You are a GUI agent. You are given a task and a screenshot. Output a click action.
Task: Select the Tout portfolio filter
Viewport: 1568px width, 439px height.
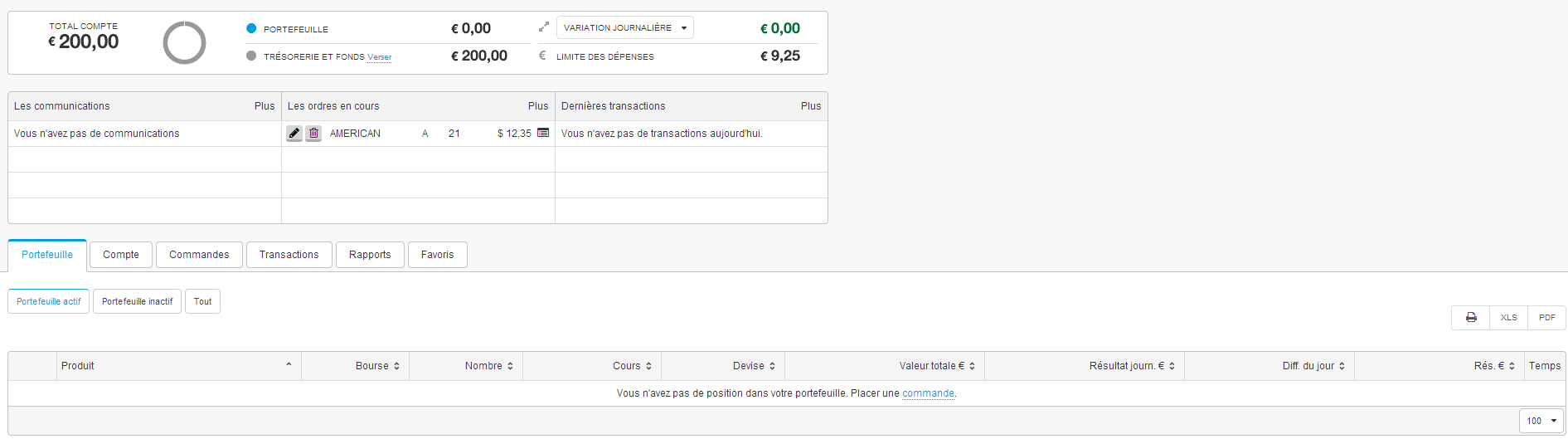coord(202,301)
